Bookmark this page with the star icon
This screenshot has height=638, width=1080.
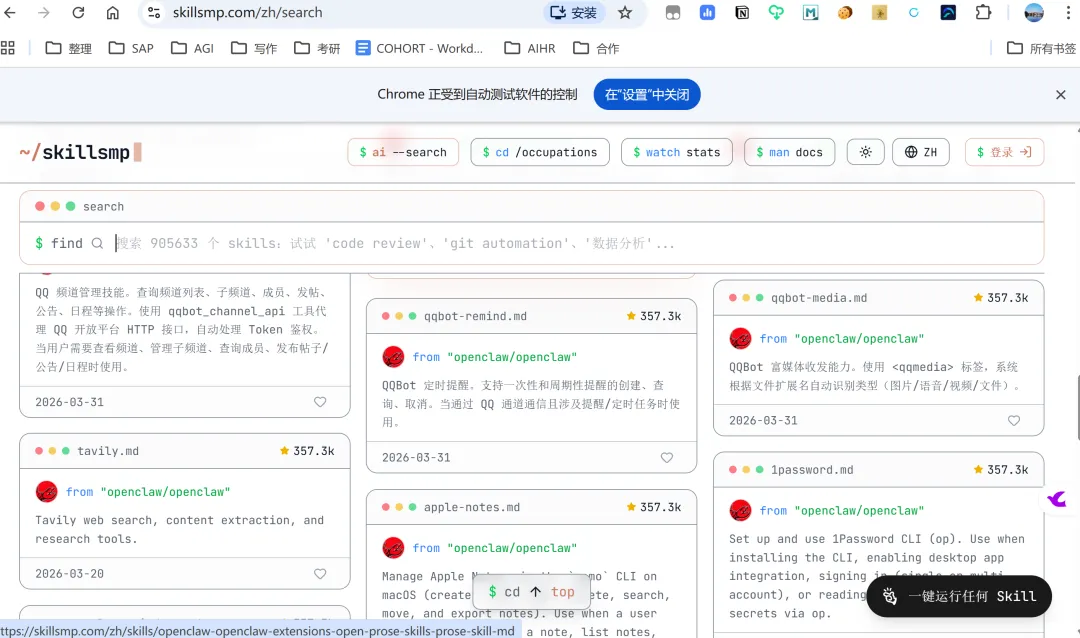[625, 12]
